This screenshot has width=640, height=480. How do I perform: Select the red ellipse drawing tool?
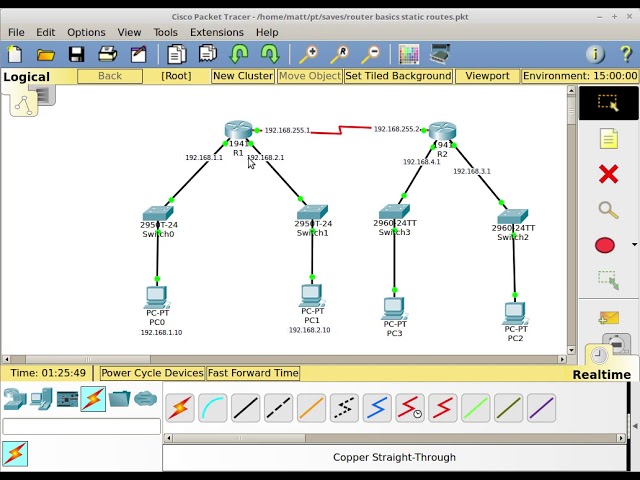605,245
